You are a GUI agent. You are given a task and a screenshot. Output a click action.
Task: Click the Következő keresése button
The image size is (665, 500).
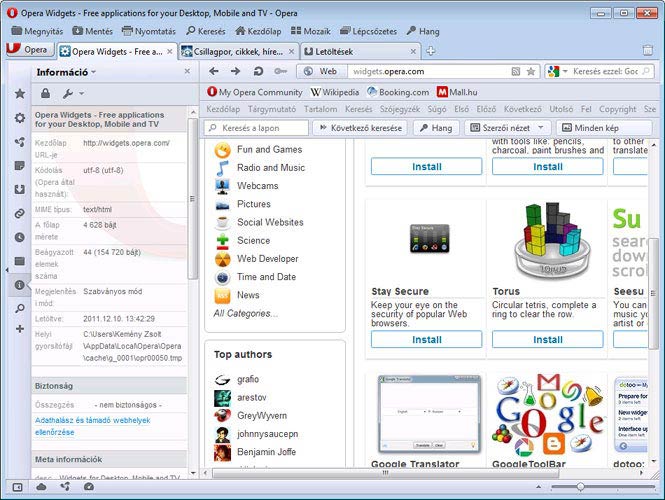[x=360, y=128]
